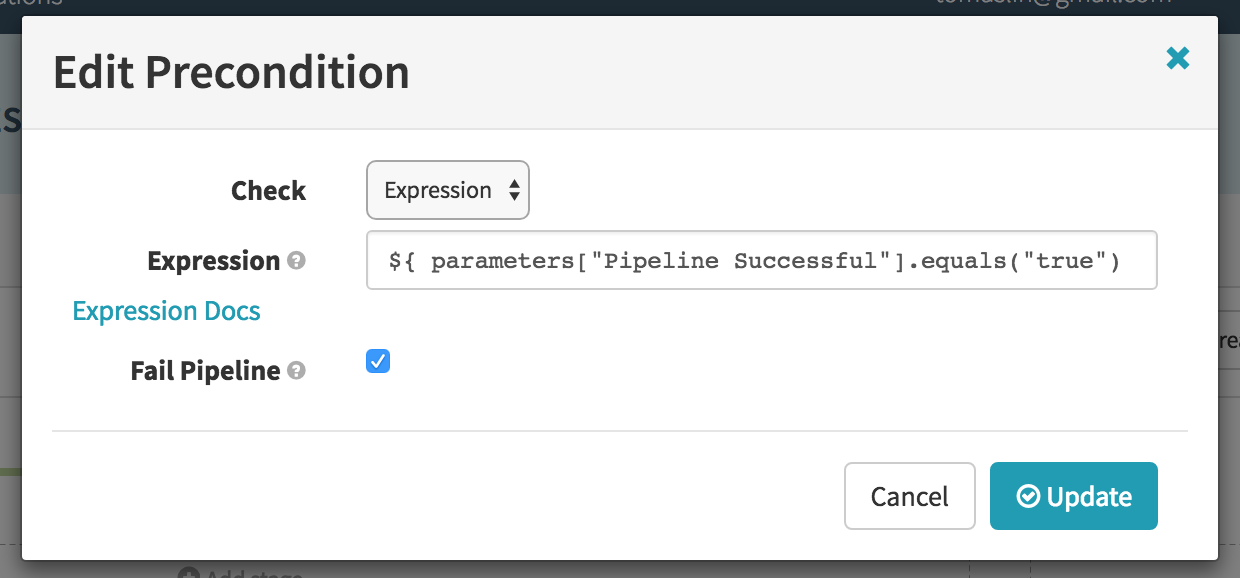The height and width of the screenshot is (578, 1240).
Task: Open the Expression Docs link
Action: [167, 311]
